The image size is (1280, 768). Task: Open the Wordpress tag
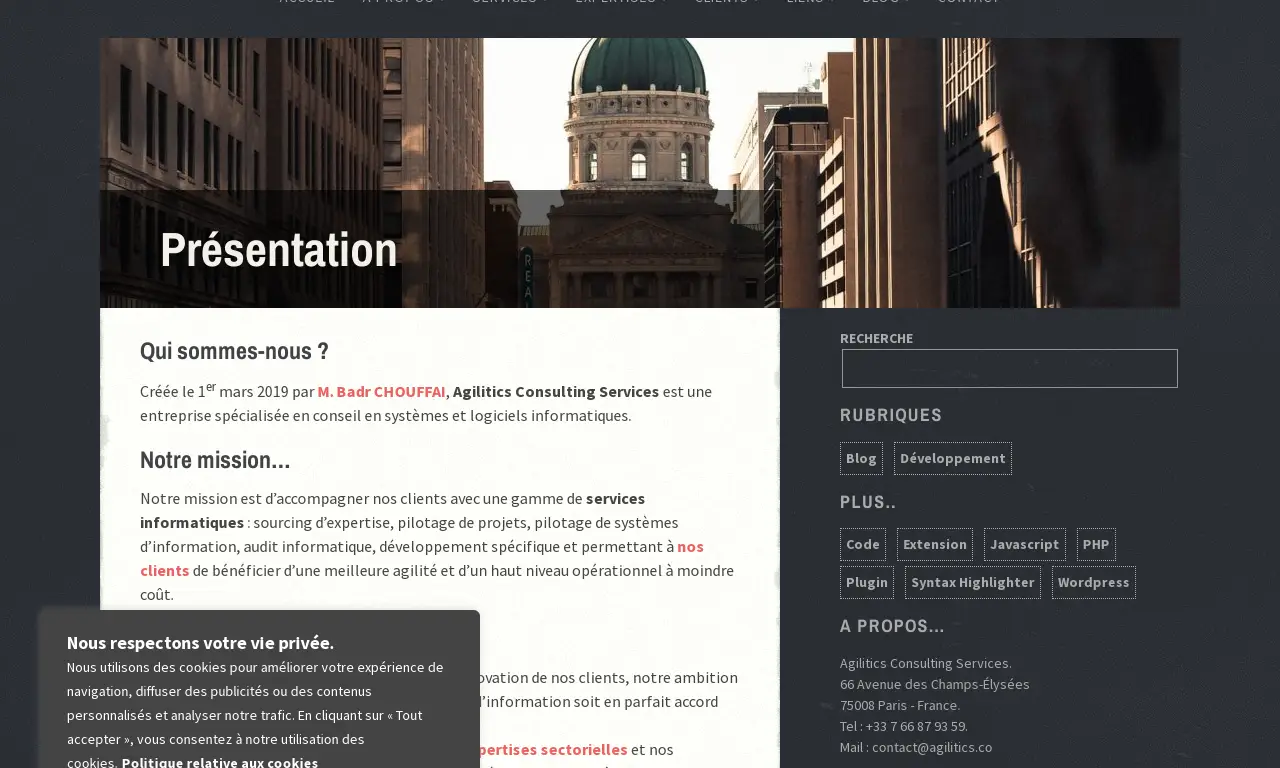(x=1093, y=582)
